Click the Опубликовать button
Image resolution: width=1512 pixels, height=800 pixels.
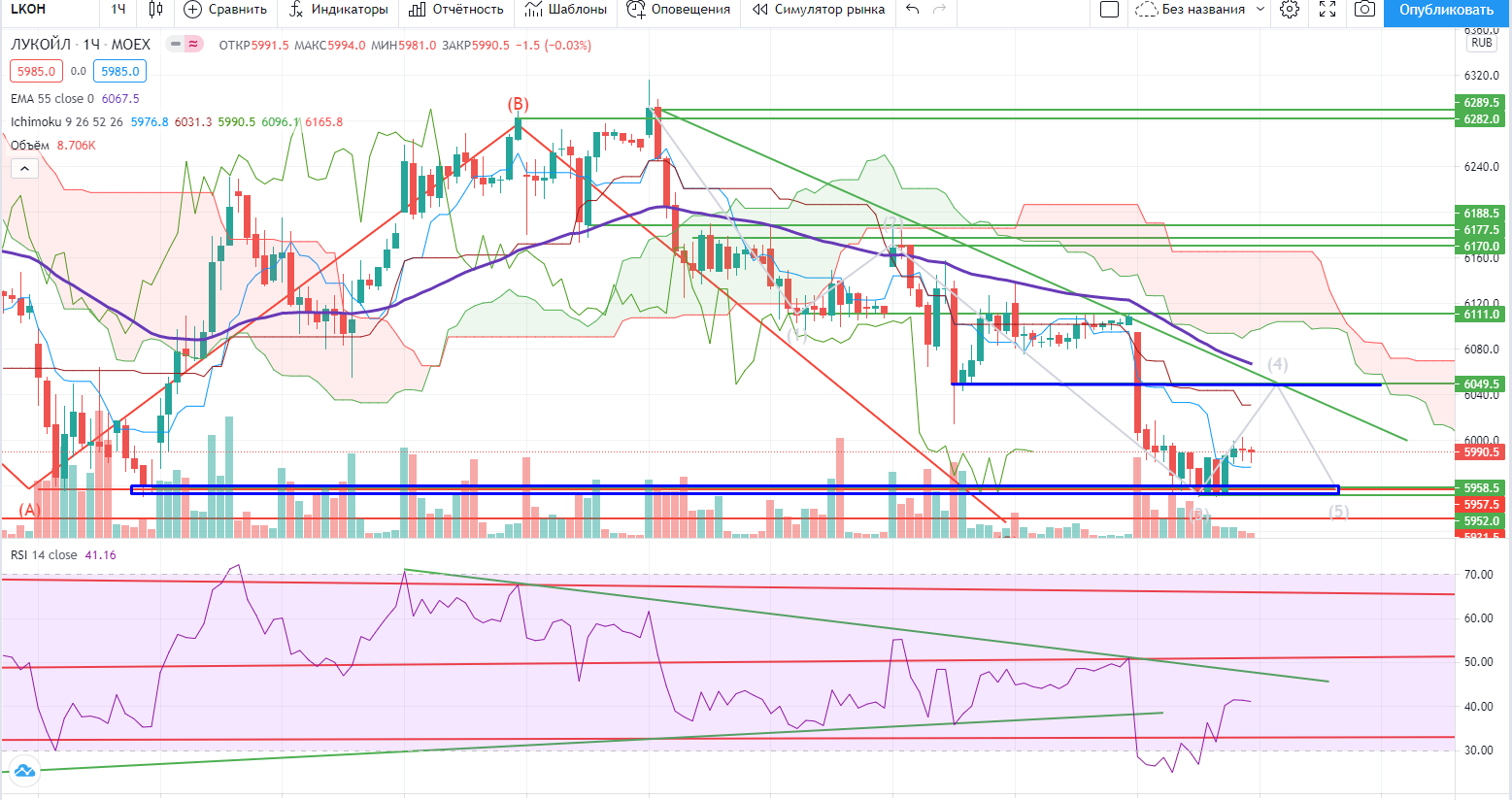[x=1446, y=10]
